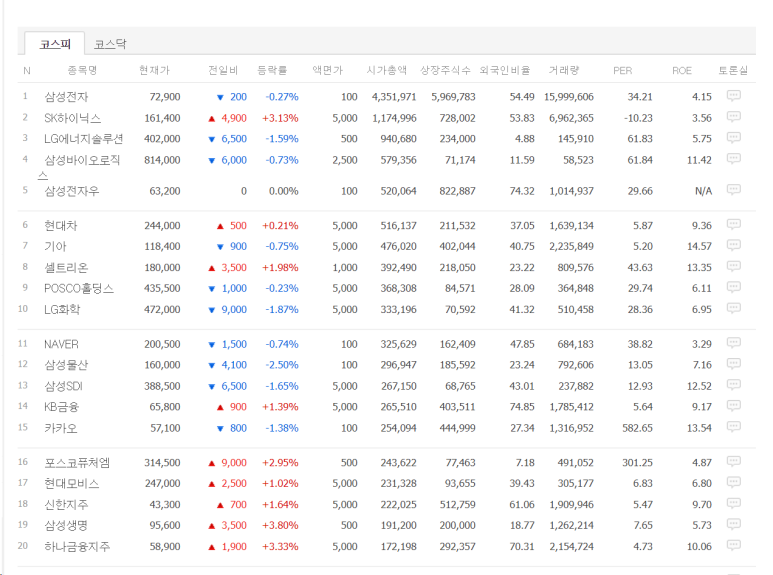773x575 pixels.
Task: Open the 현대모비스 stock link
Action: click(x=71, y=483)
